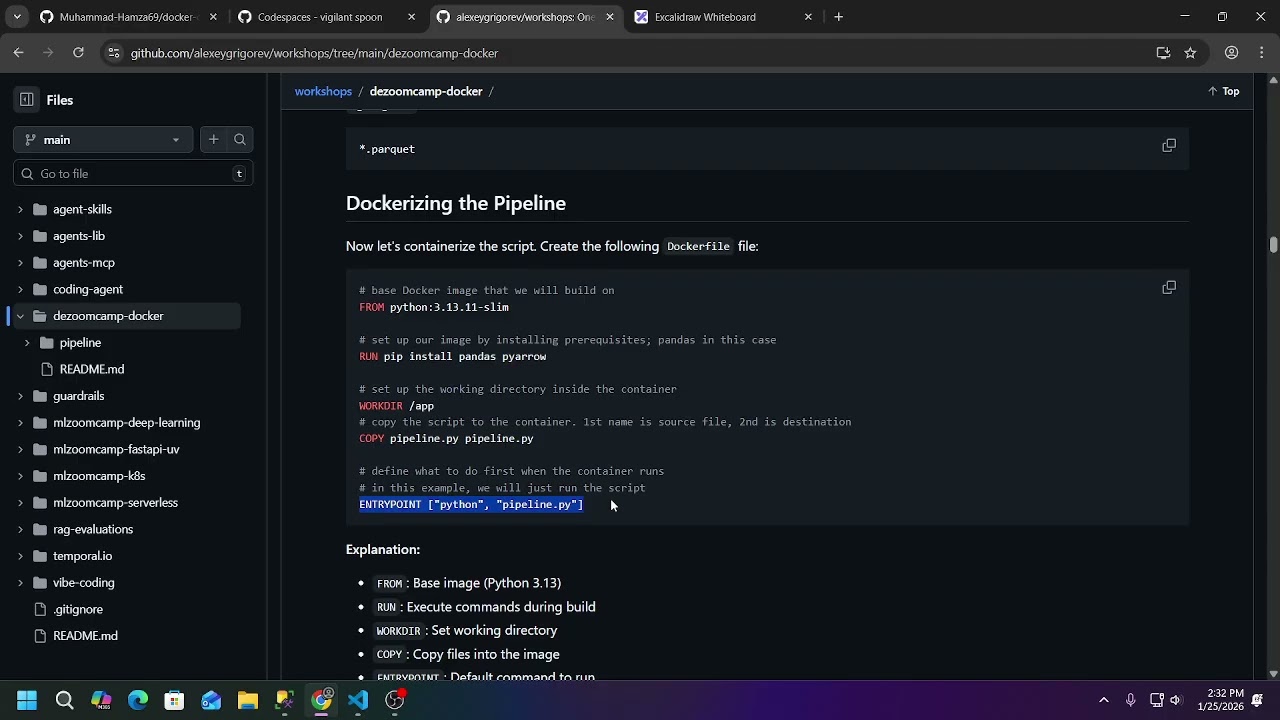
Task: Select the dezoomcamp-docker folder row
Action: point(126,316)
